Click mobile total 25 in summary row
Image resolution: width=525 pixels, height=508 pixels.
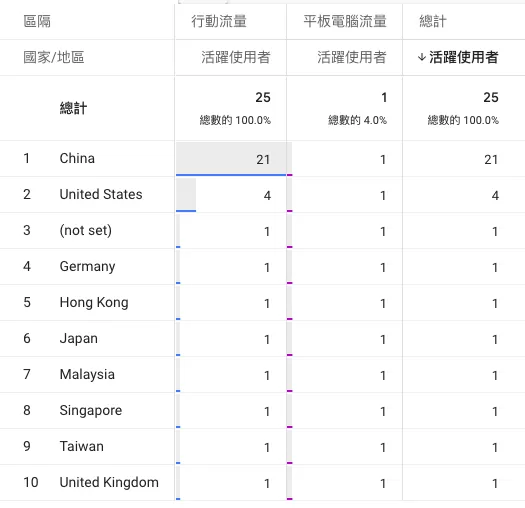point(263,97)
